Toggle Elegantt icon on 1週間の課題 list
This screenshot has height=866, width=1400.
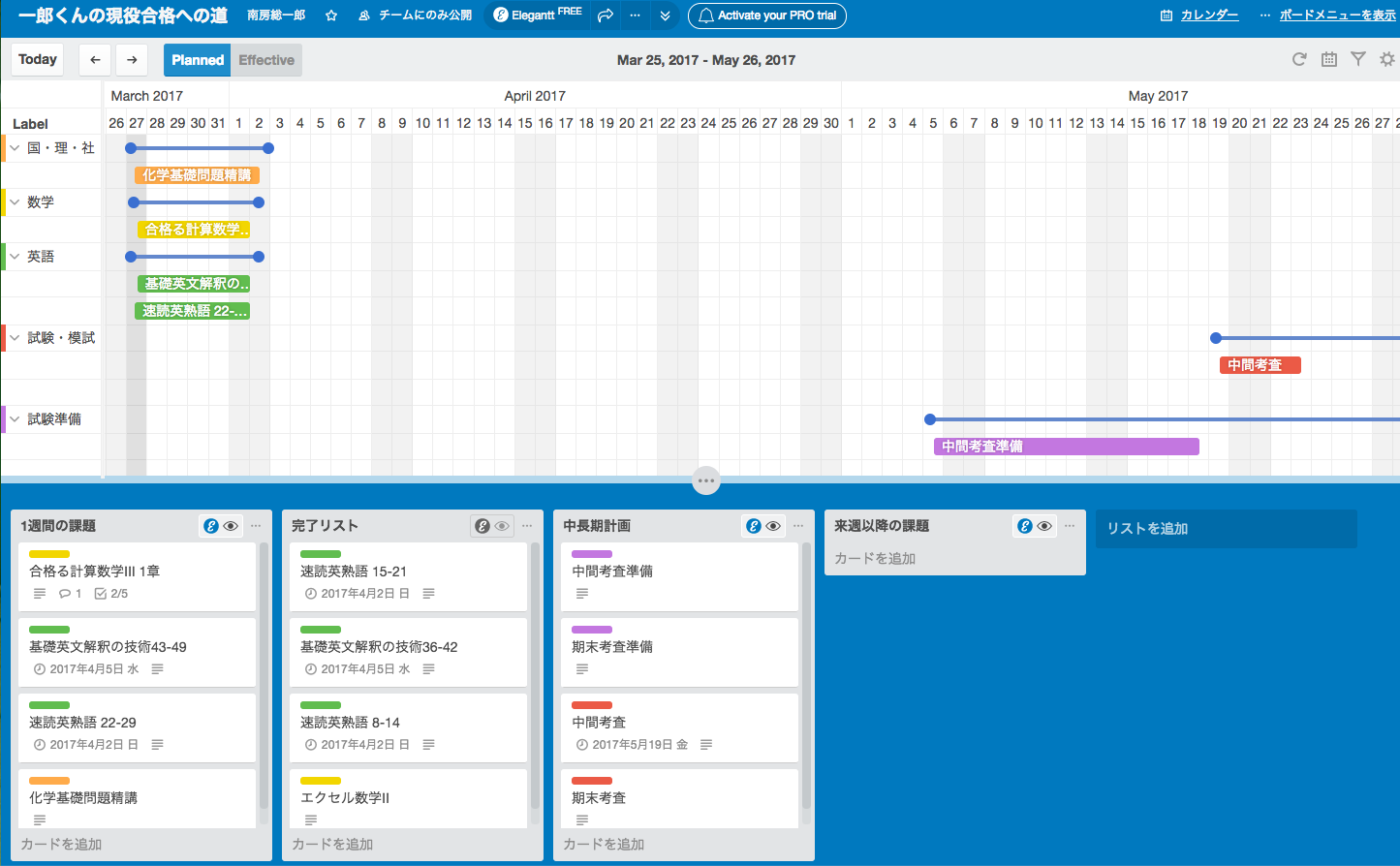coord(210,526)
